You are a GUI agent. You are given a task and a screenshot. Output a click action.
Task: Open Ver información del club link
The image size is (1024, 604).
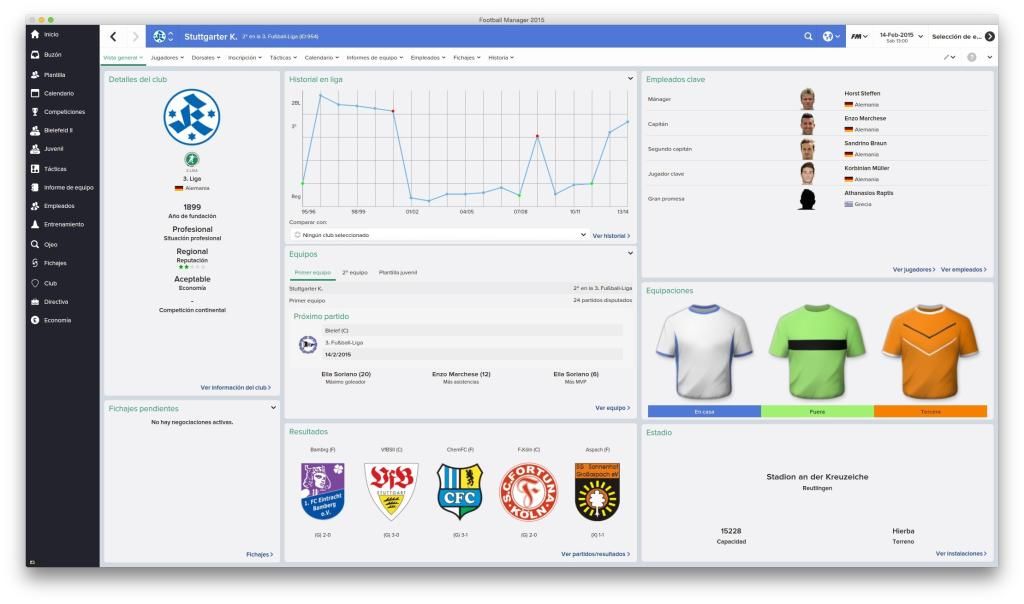click(x=235, y=387)
